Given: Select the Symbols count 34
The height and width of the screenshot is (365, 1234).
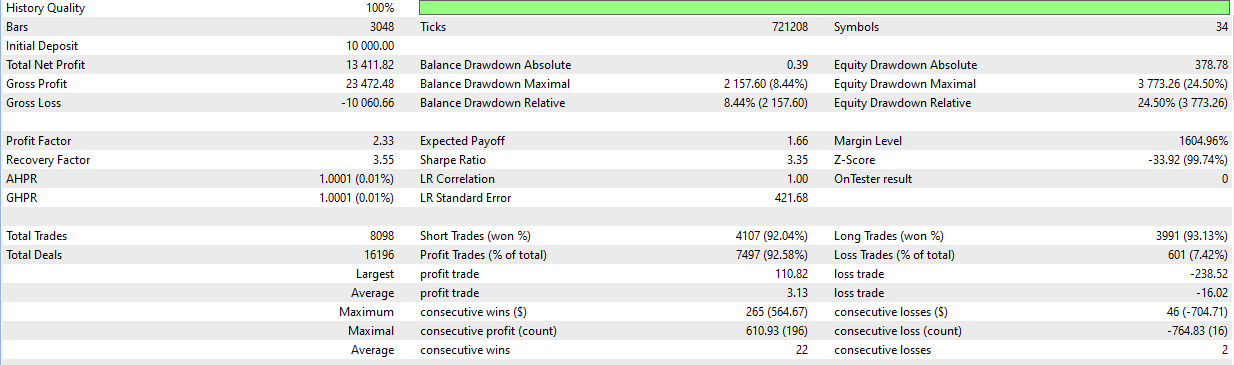Looking at the screenshot, I should tap(1221, 27).
